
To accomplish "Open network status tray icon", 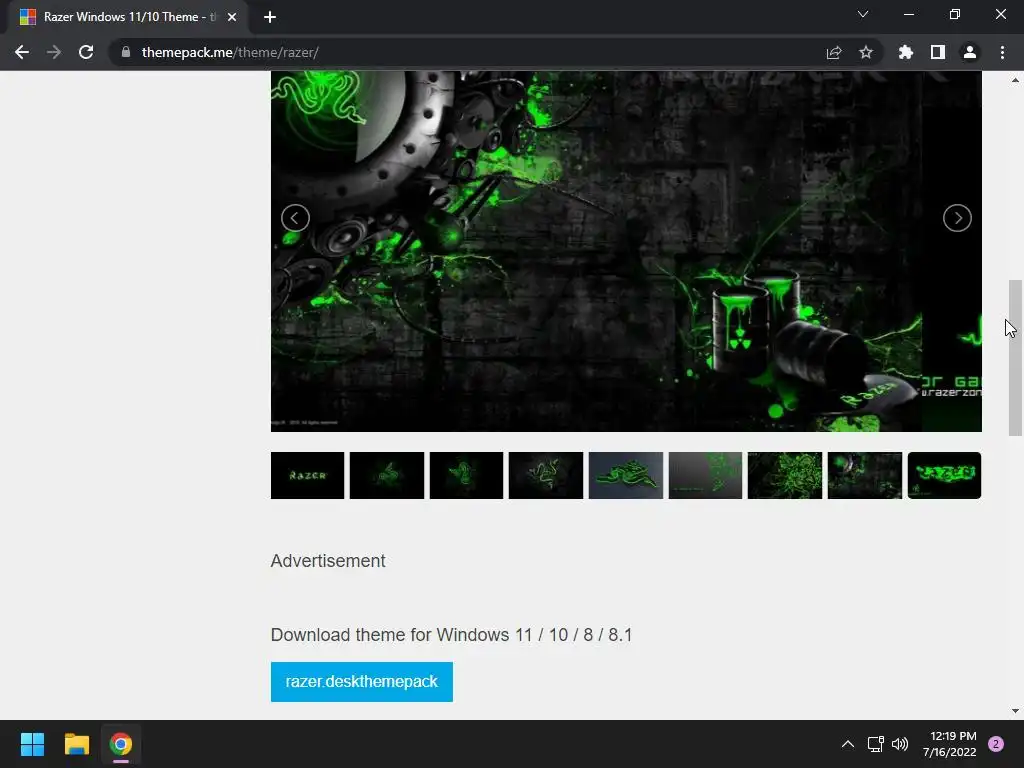I will click(x=875, y=744).
